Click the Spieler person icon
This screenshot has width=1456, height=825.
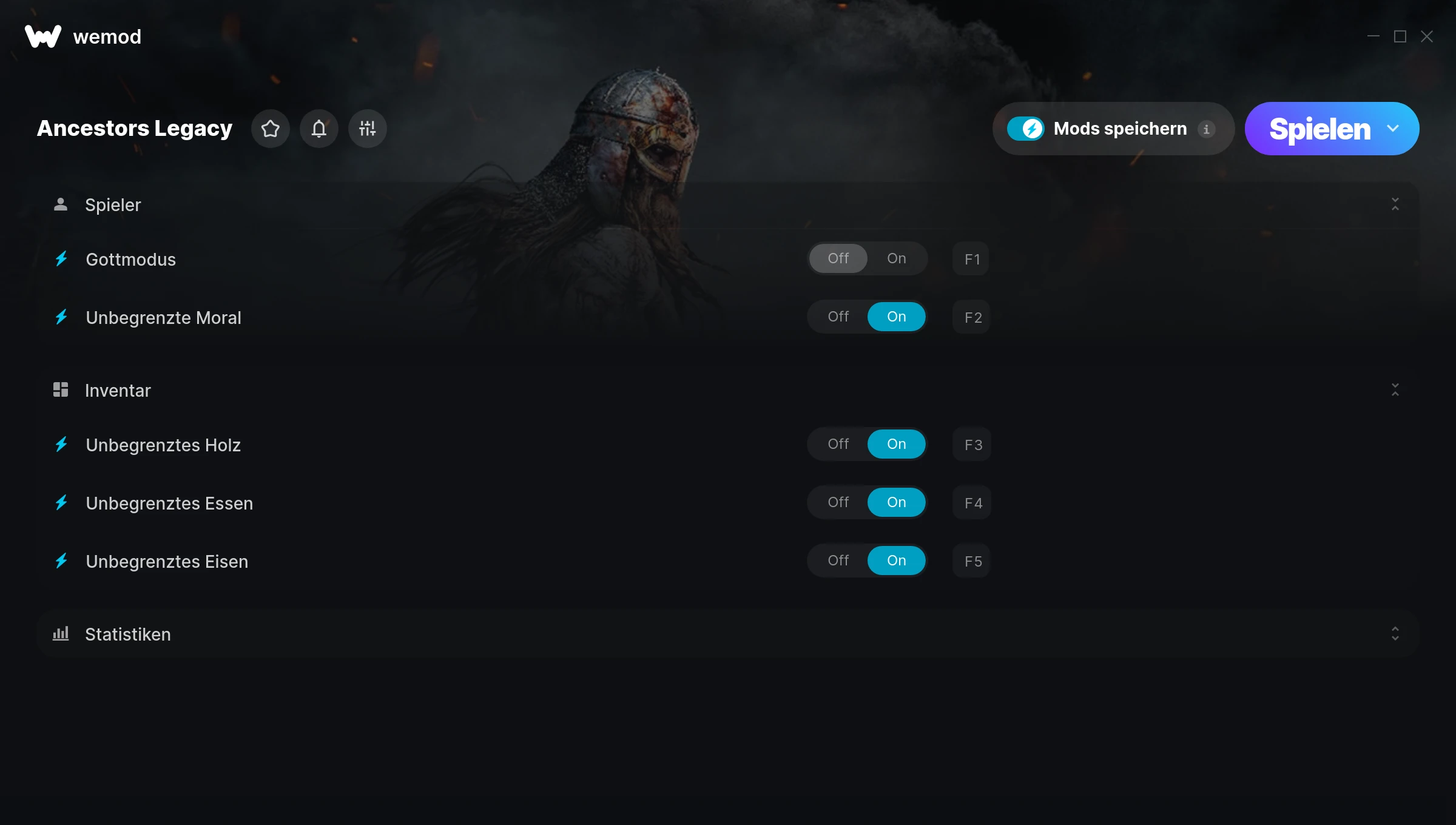(x=61, y=204)
